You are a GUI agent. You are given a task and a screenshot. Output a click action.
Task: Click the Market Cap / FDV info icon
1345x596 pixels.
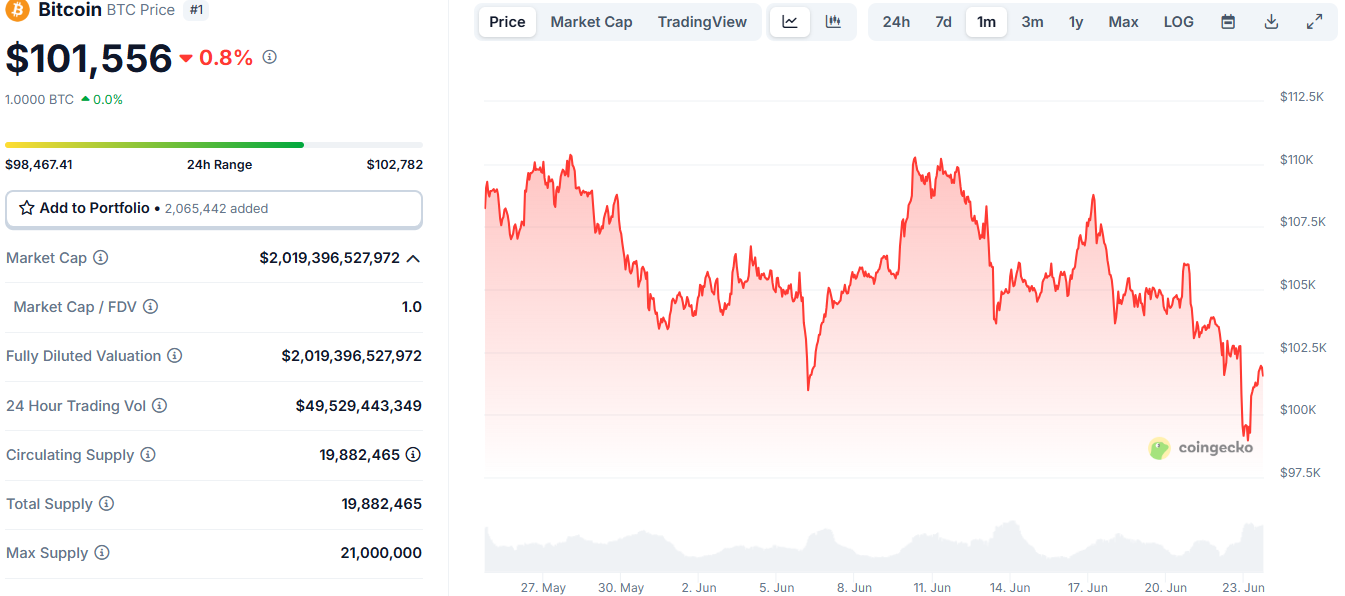point(150,307)
